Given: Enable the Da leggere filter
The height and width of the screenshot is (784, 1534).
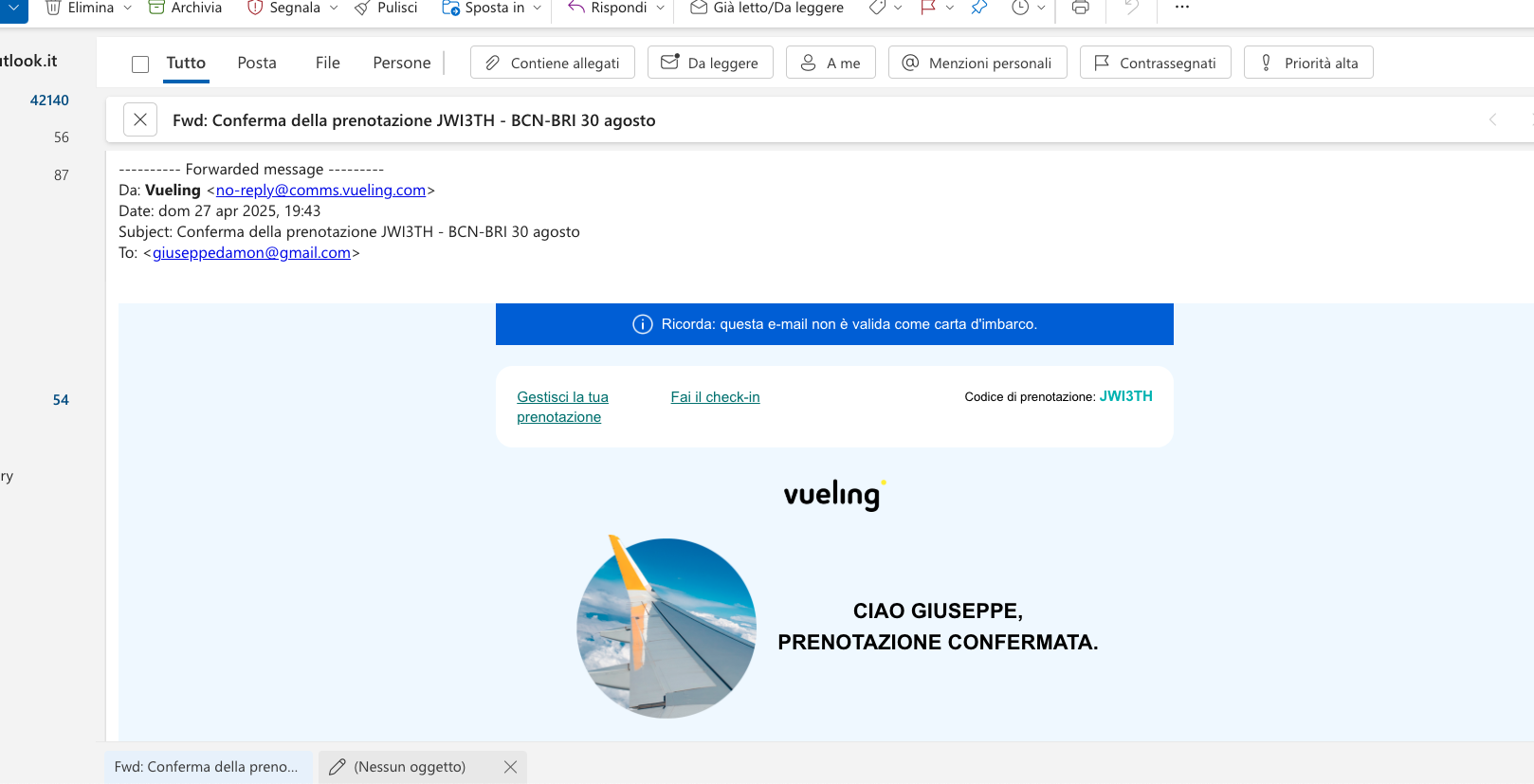Looking at the screenshot, I should [x=710, y=63].
